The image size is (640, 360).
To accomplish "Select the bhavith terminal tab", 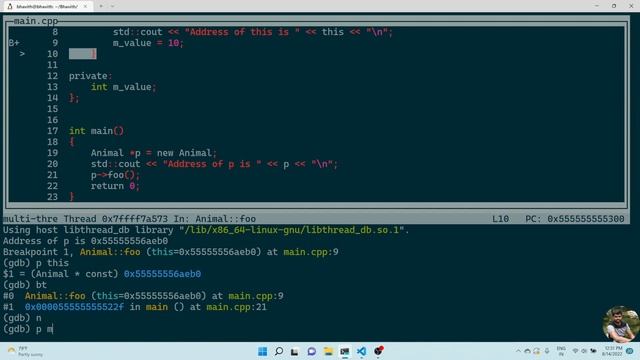I will click(47, 6).
